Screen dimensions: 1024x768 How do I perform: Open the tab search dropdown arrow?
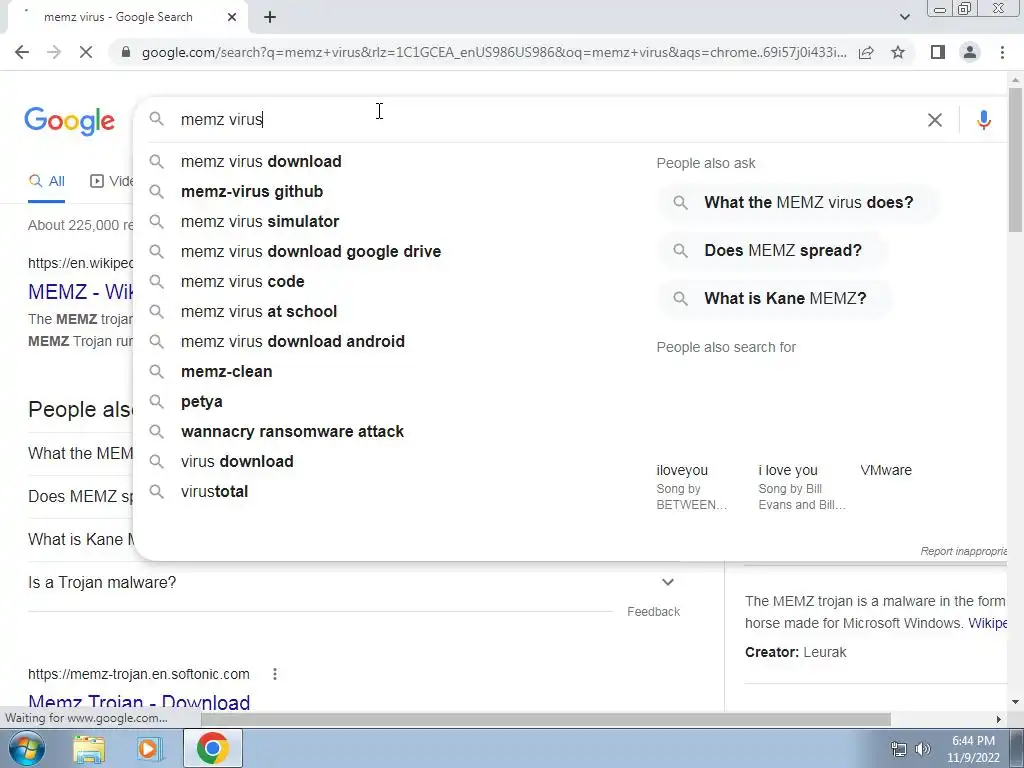click(904, 17)
